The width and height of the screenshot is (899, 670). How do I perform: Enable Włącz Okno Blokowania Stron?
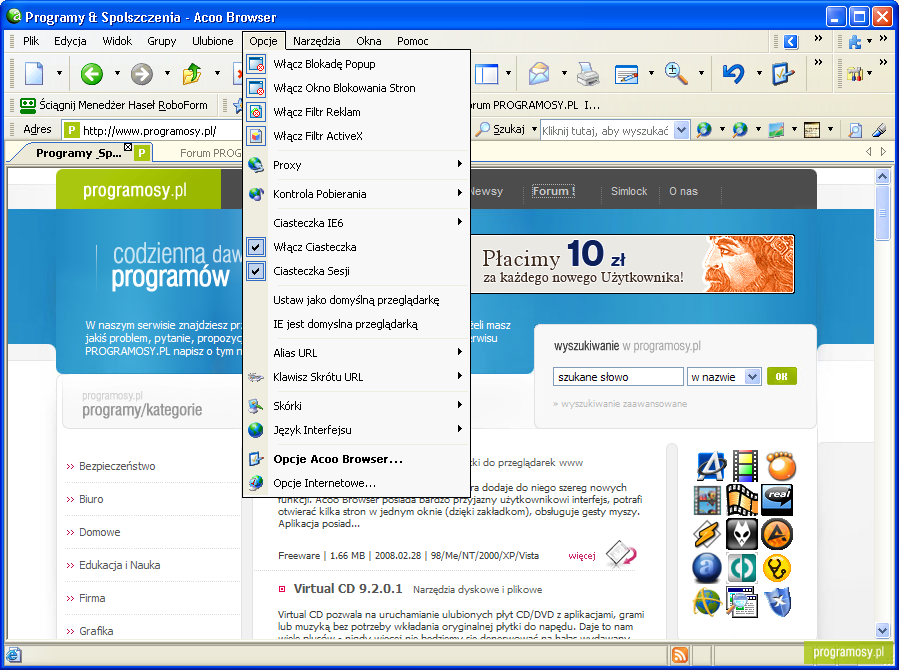pyautogui.click(x=357, y=88)
